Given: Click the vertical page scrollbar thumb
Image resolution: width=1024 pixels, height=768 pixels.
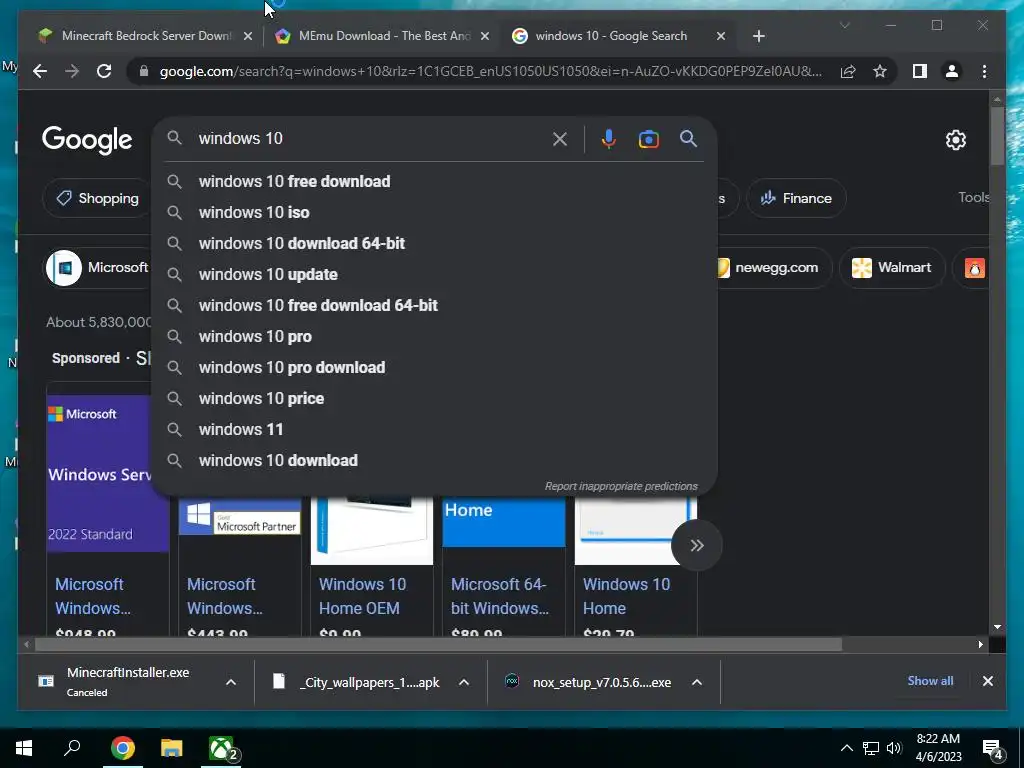Looking at the screenshot, I should point(997,135).
